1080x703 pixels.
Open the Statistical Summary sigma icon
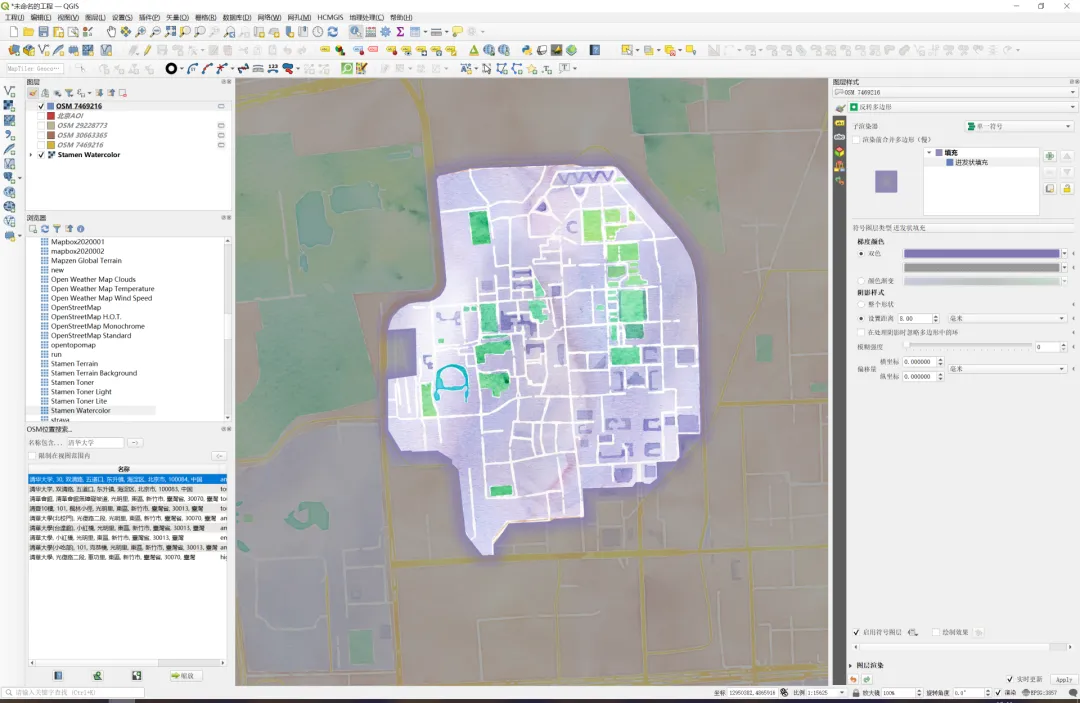400,32
